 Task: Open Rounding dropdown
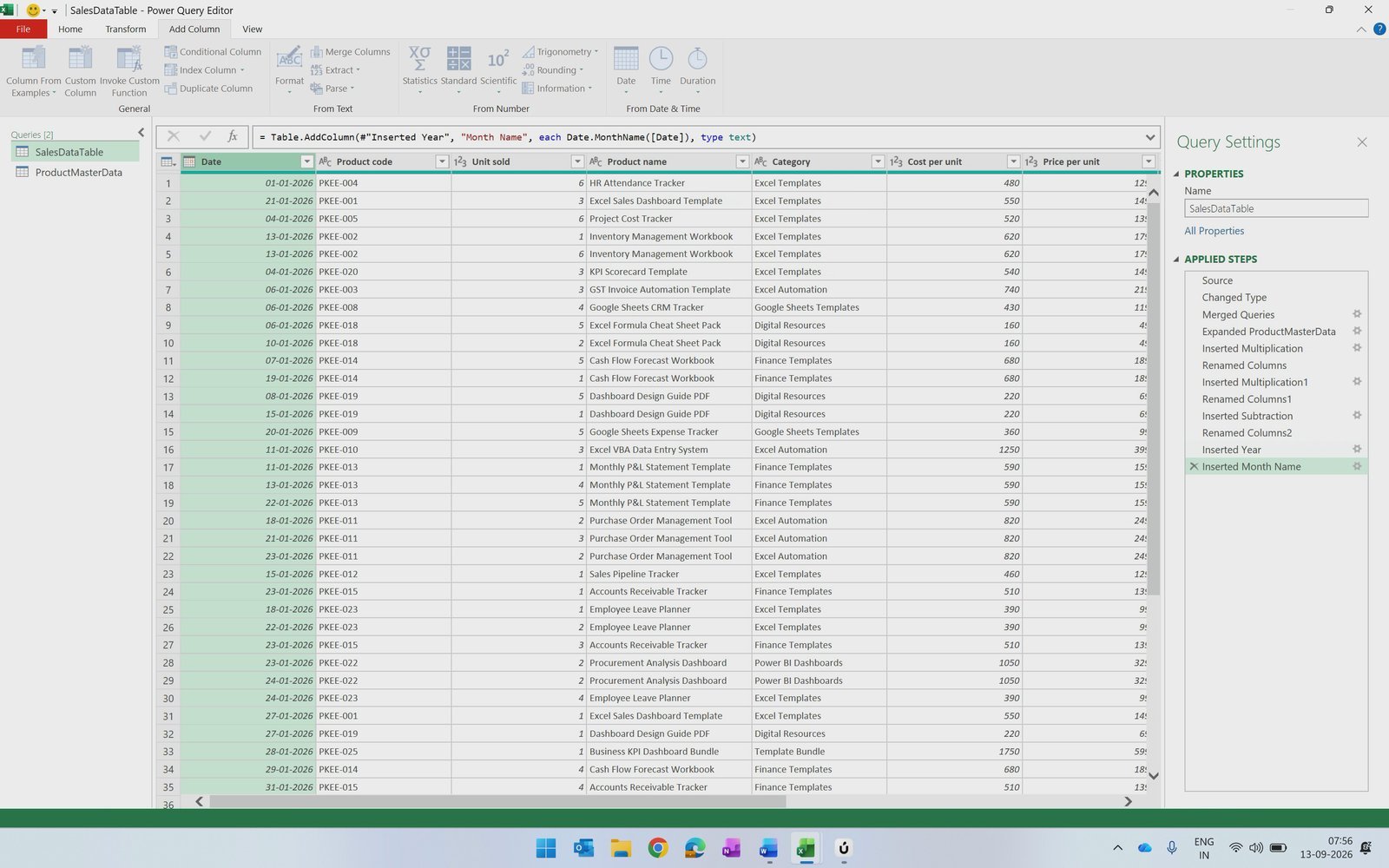[x=553, y=70]
